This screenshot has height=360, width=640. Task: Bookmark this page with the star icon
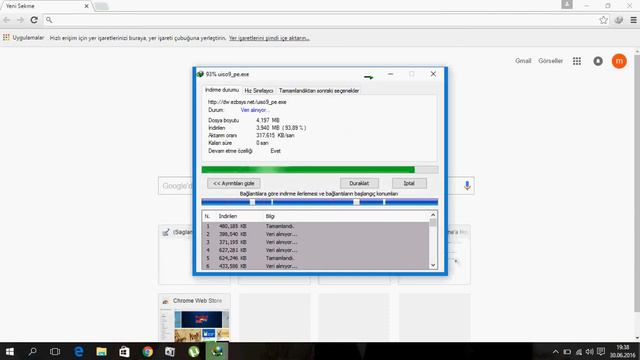pos(603,20)
